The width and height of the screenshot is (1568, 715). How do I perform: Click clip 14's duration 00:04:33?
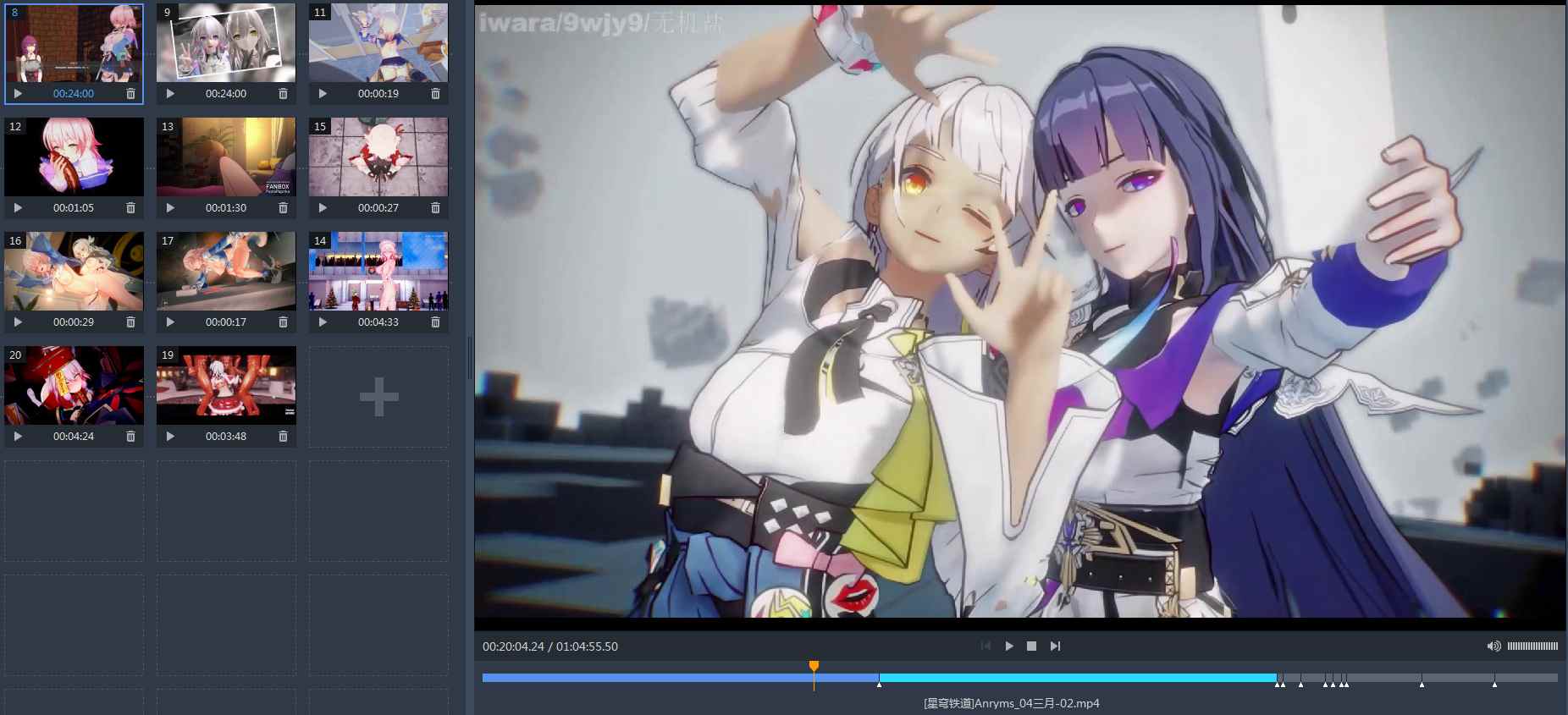click(x=378, y=322)
